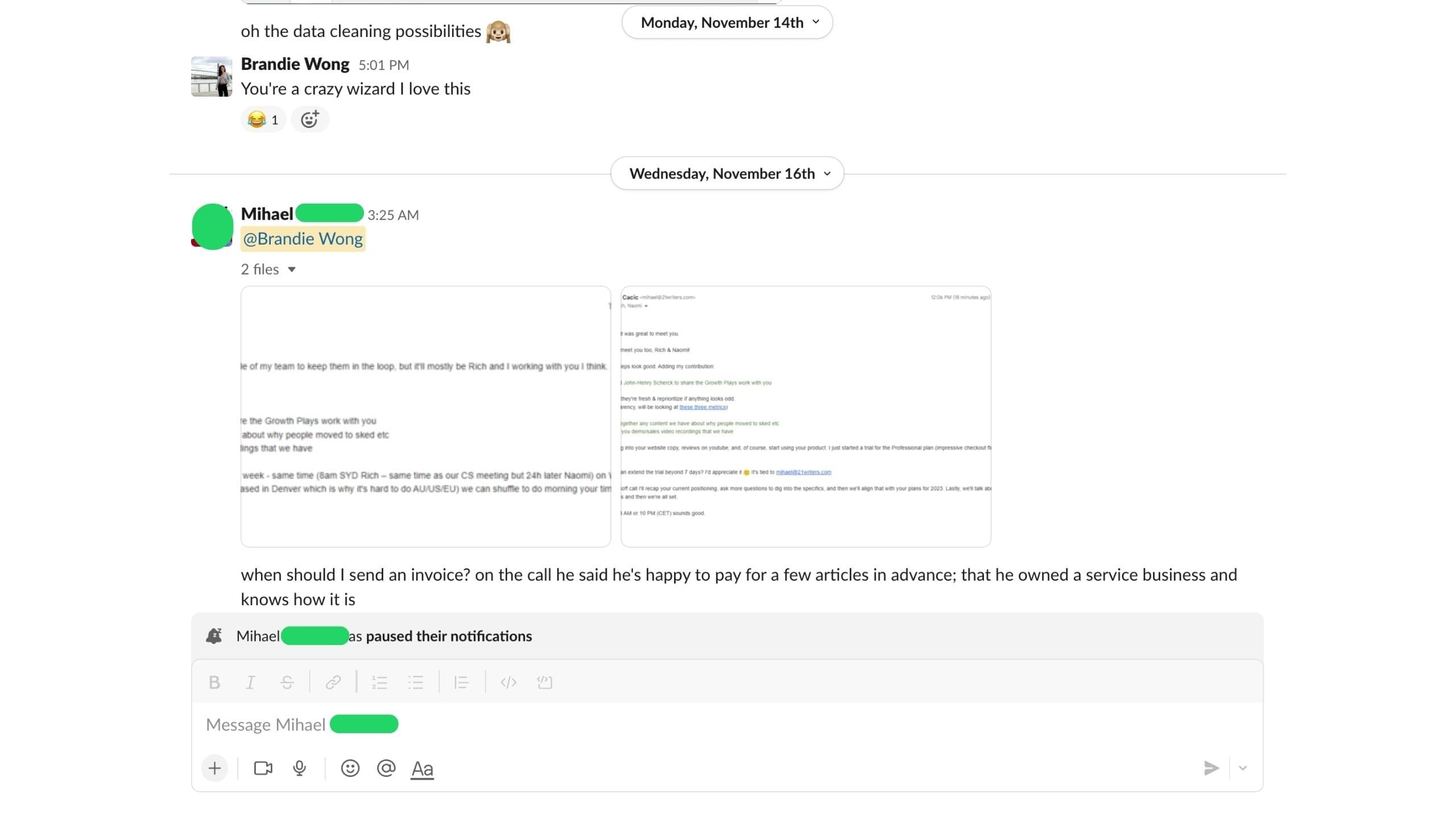The height and width of the screenshot is (819, 1456).
Task: Add a reaction to Brandie's message
Action: click(310, 119)
